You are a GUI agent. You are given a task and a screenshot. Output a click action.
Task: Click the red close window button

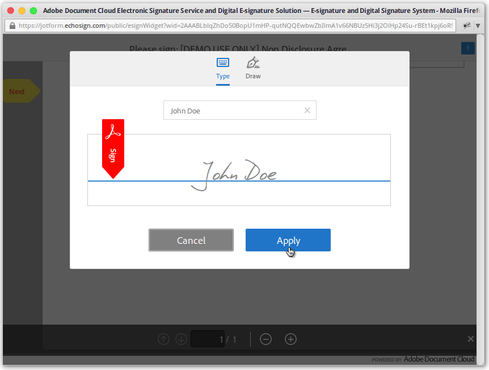10,11
